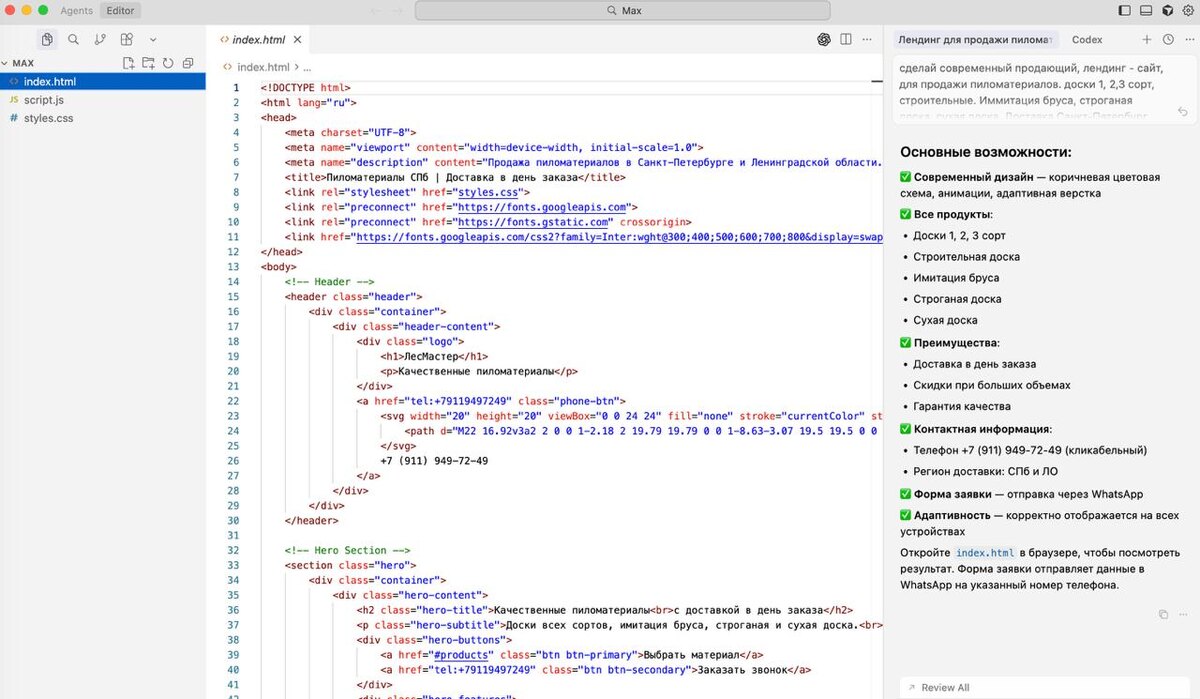Click the breadcrumb ellipsis after index.html
The height and width of the screenshot is (699, 1200).
click(308, 67)
